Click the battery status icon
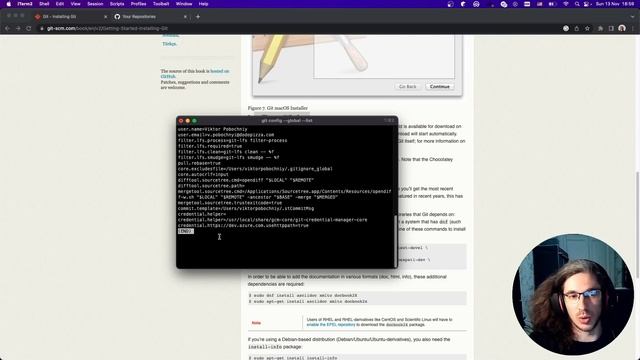Screen dimensions: 640x360 (x=552, y=4)
